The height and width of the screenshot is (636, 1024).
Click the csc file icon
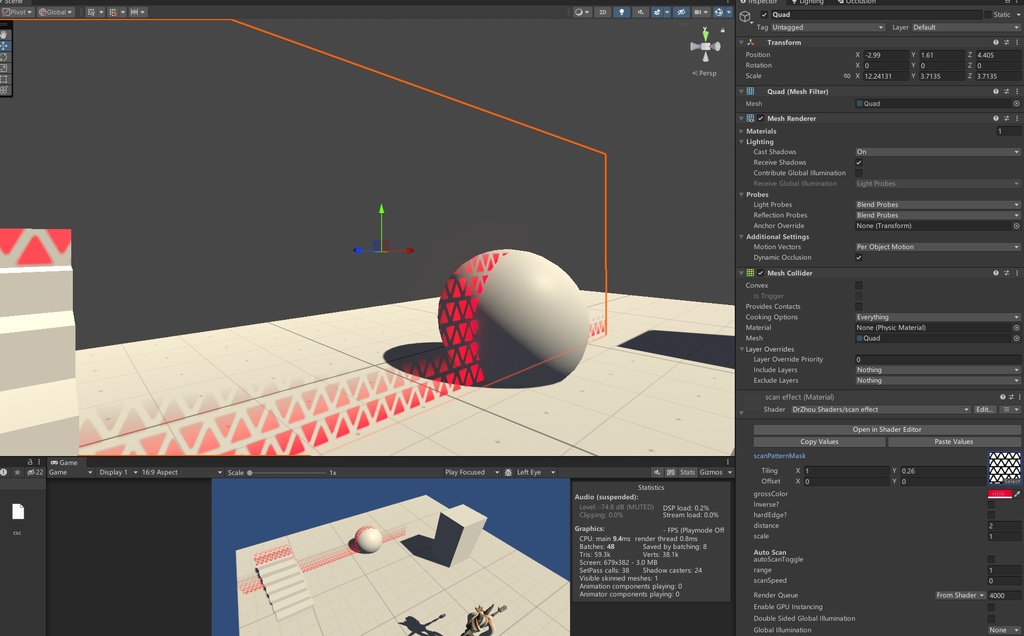pos(18,512)
